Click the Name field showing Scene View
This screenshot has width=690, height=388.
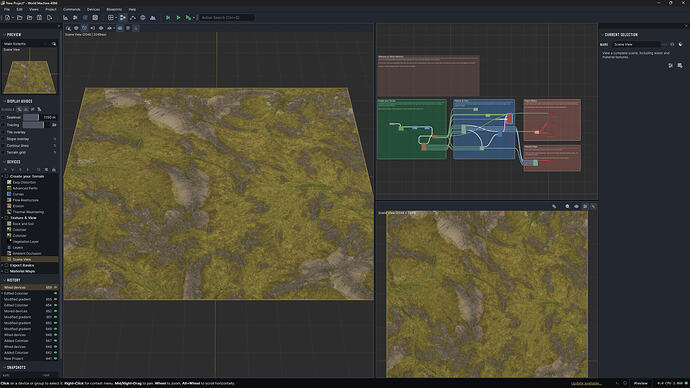point(636,44)
